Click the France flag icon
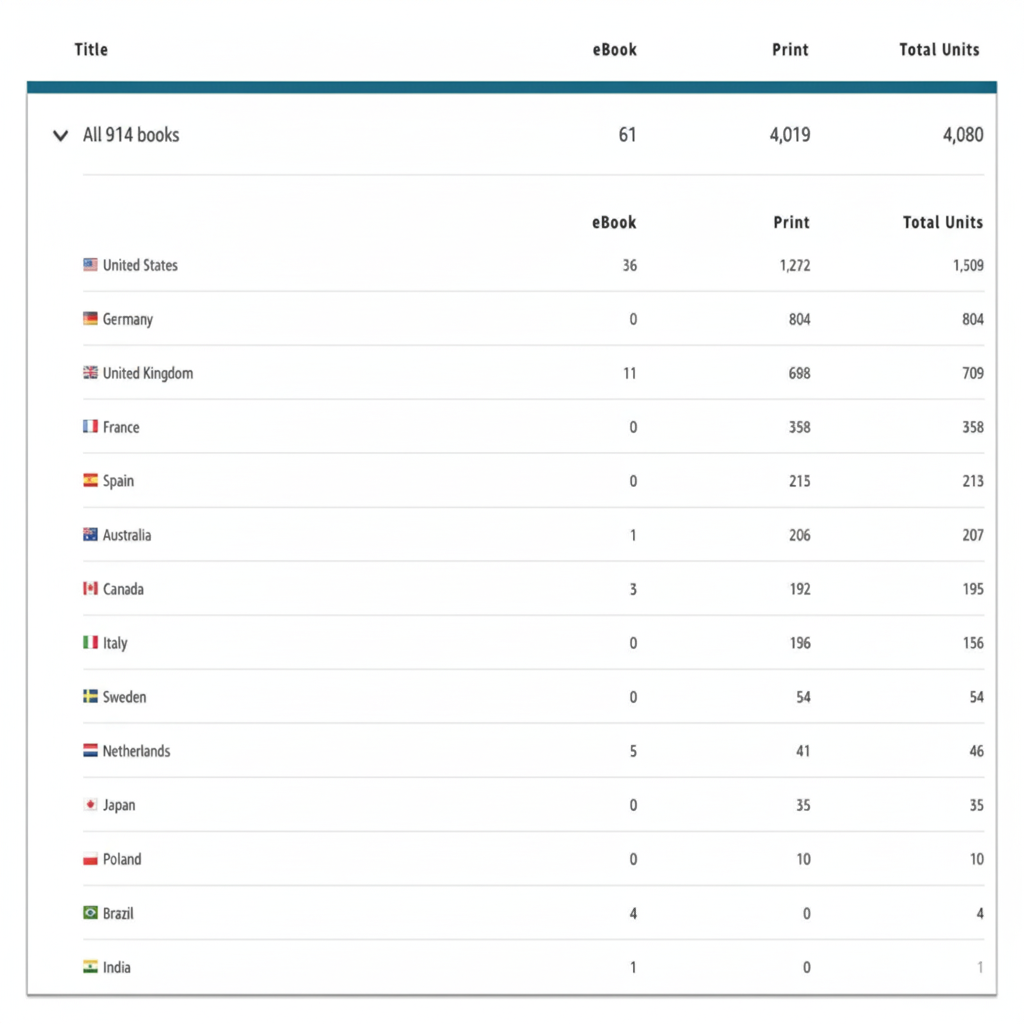 (x=90, y=427)
